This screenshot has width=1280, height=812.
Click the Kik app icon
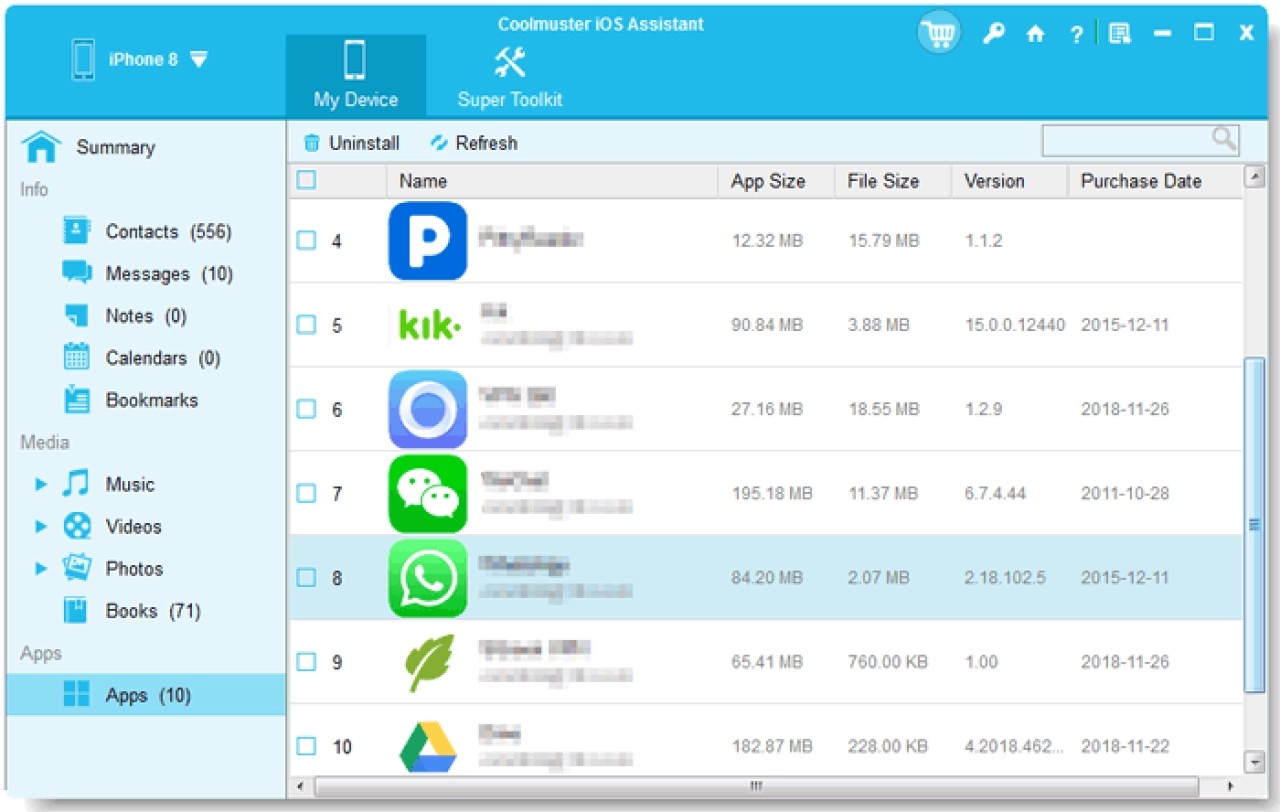tap(430, 325)
